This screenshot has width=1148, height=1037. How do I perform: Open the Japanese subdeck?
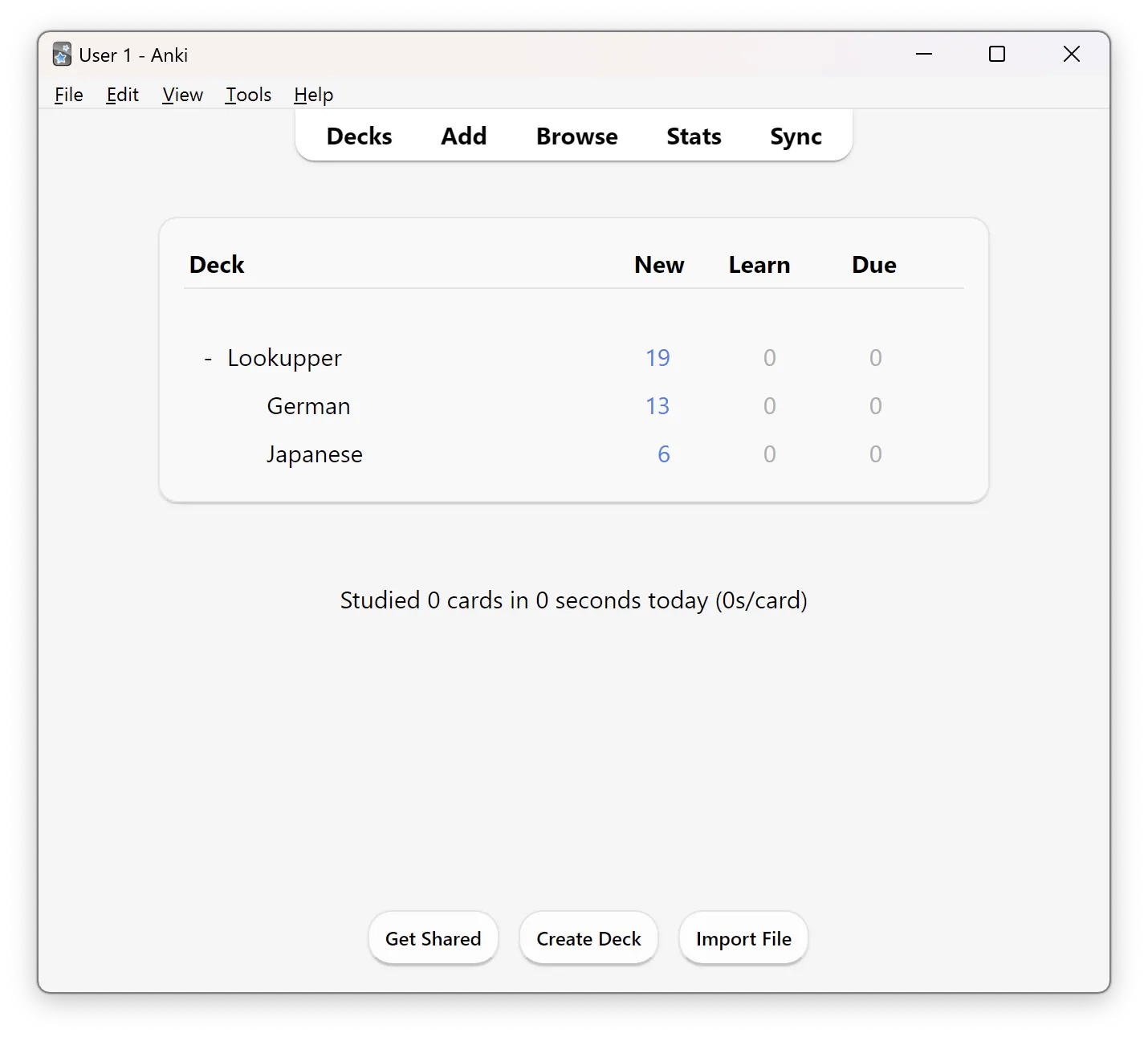coord(314,454)
